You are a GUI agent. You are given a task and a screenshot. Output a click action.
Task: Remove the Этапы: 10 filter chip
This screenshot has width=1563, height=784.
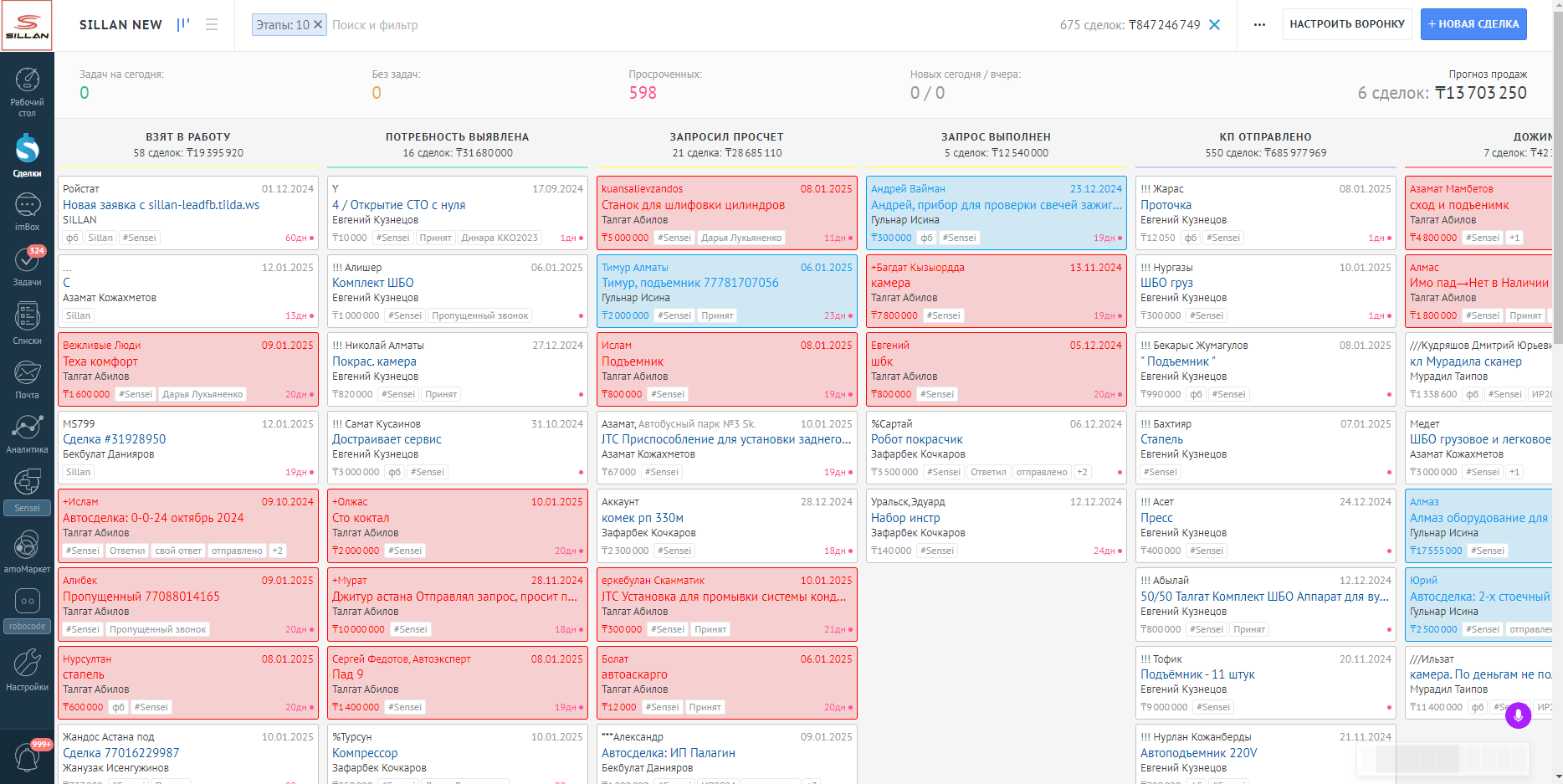click(318, 25)
